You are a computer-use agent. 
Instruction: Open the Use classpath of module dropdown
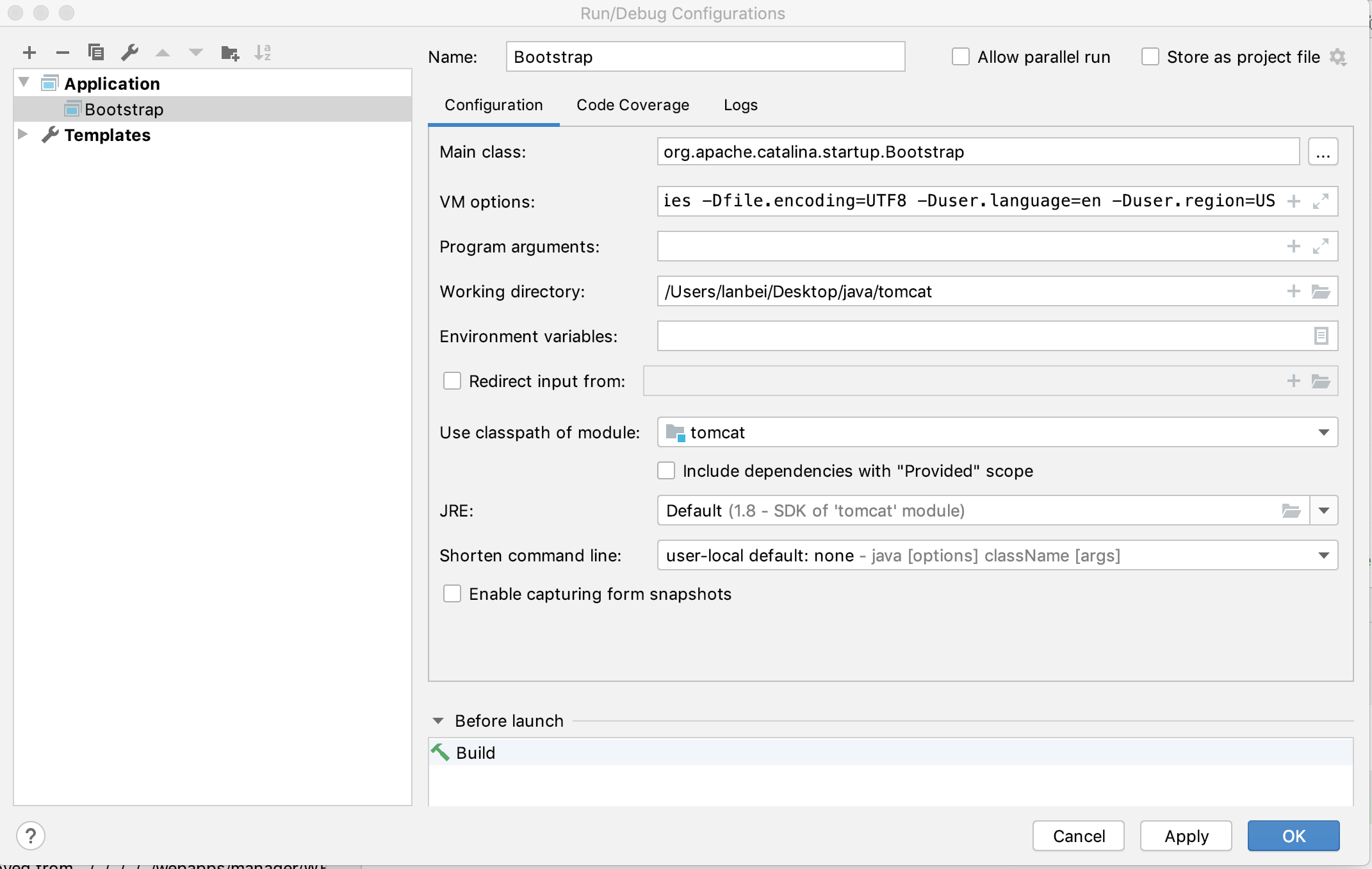(x=1323, y=433)
